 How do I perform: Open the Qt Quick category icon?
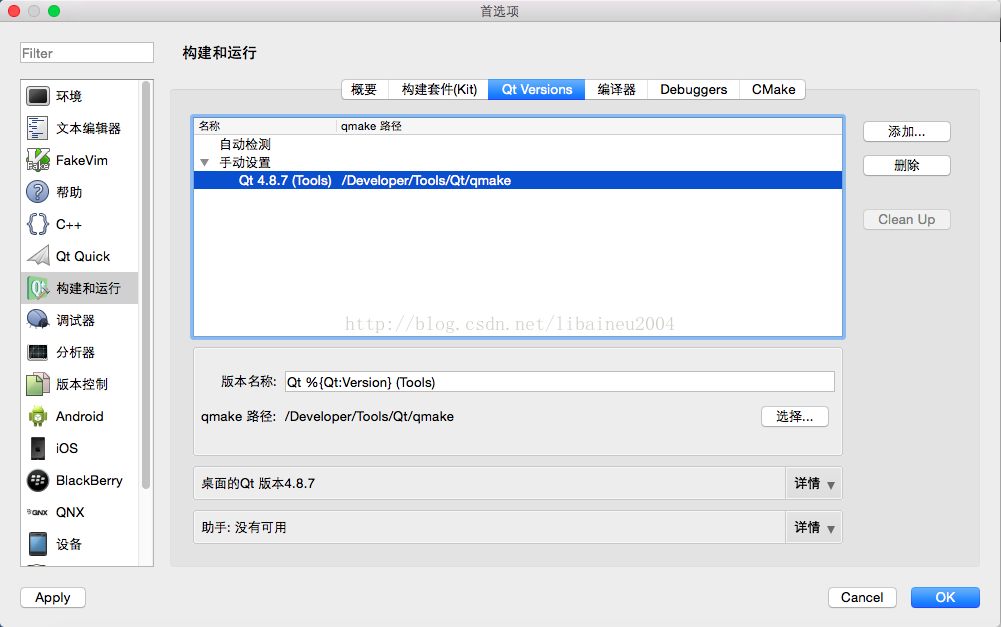(38, 256)
